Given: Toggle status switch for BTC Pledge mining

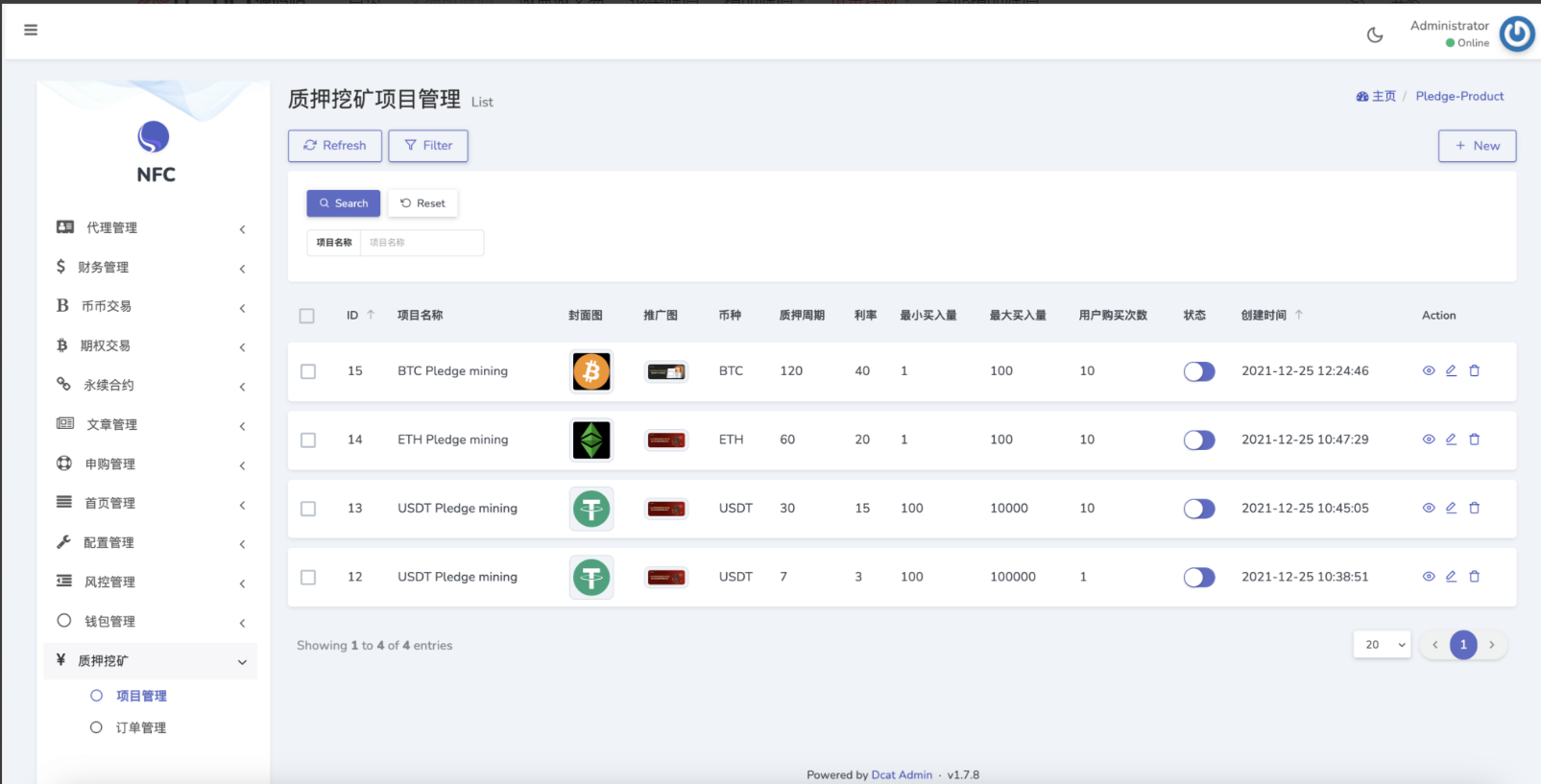Looking at the screenshot, I should (x=1199, y=371).
